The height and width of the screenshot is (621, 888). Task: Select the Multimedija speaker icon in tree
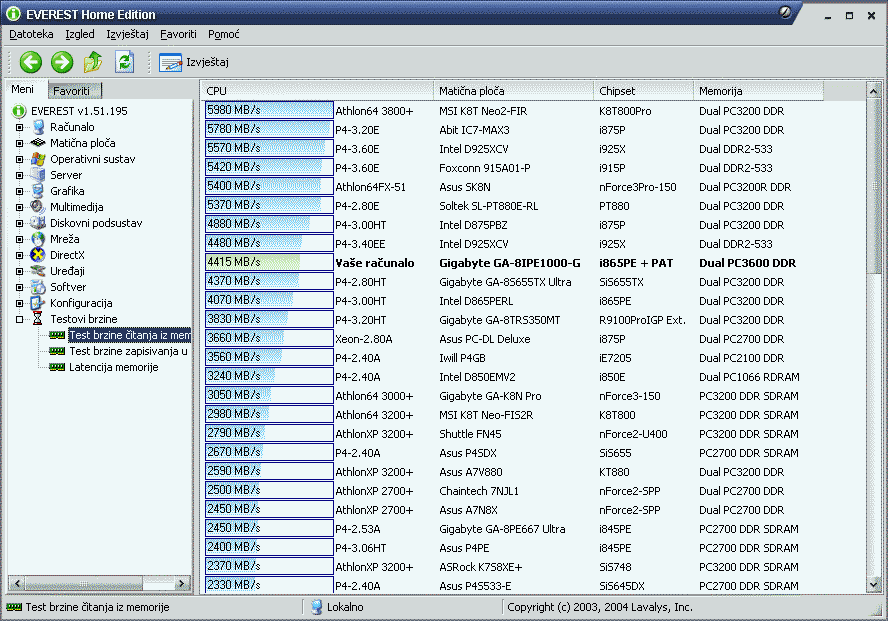pos(39,207)
